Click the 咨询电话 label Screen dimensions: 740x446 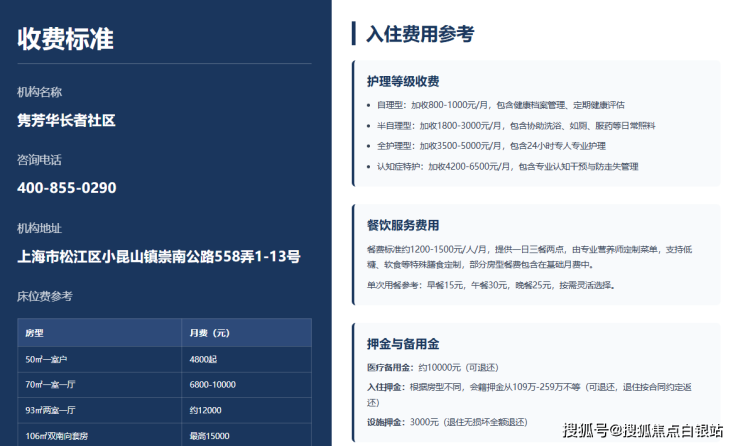coord(40,160)
